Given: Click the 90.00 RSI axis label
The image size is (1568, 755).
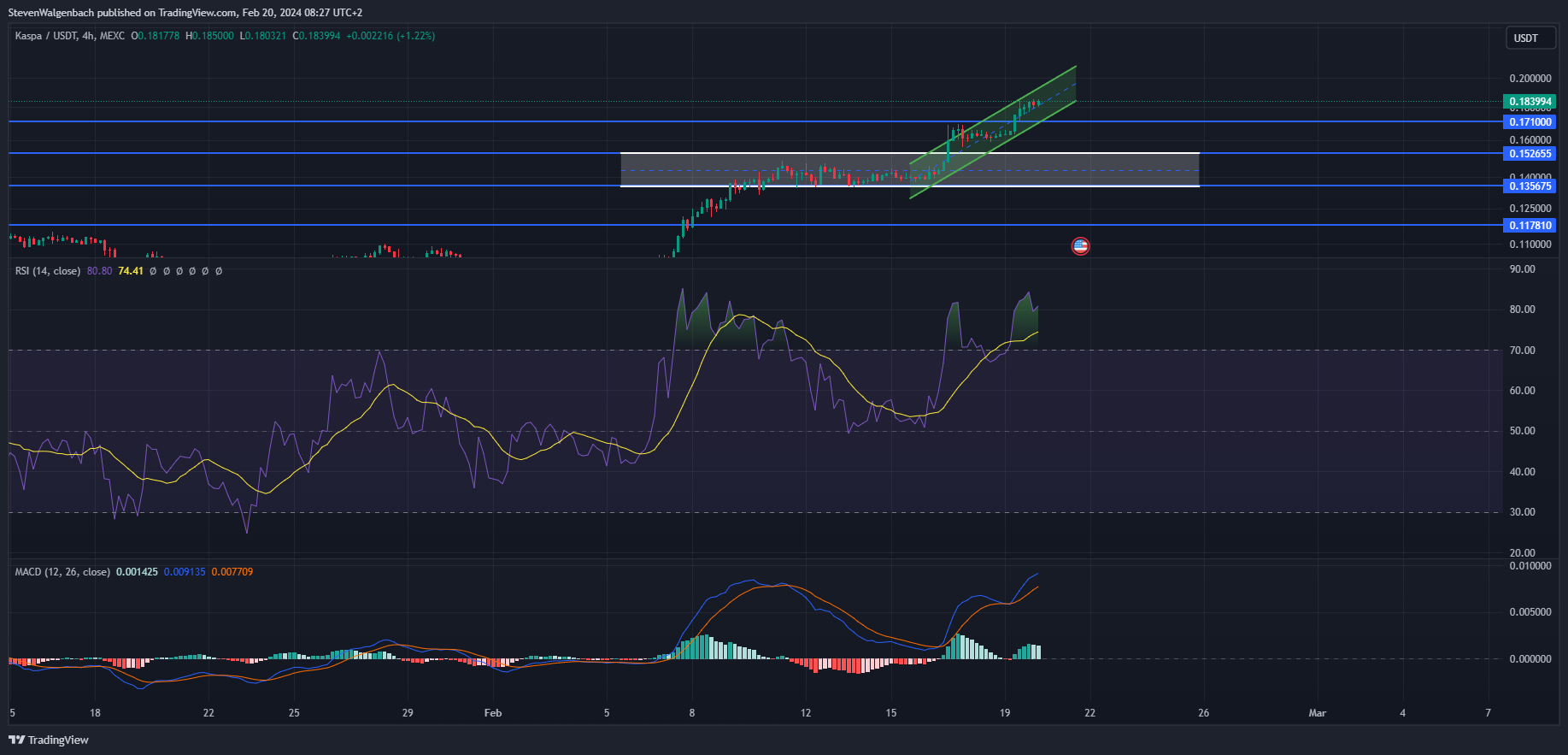Looking at the screenshot, I should (x=1522, y=269).
